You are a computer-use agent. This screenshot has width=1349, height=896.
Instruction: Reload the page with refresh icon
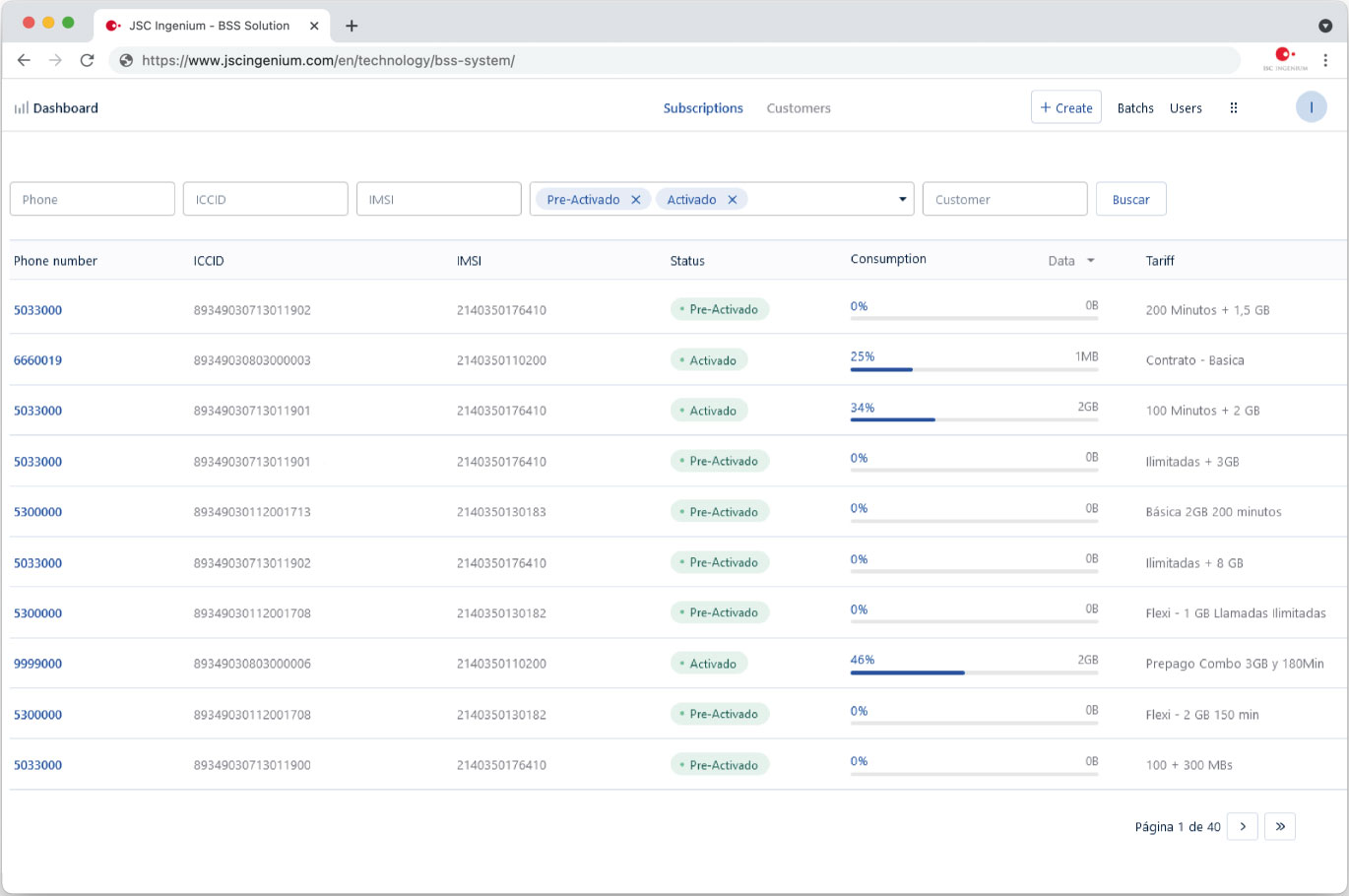(x=87, y=60)
